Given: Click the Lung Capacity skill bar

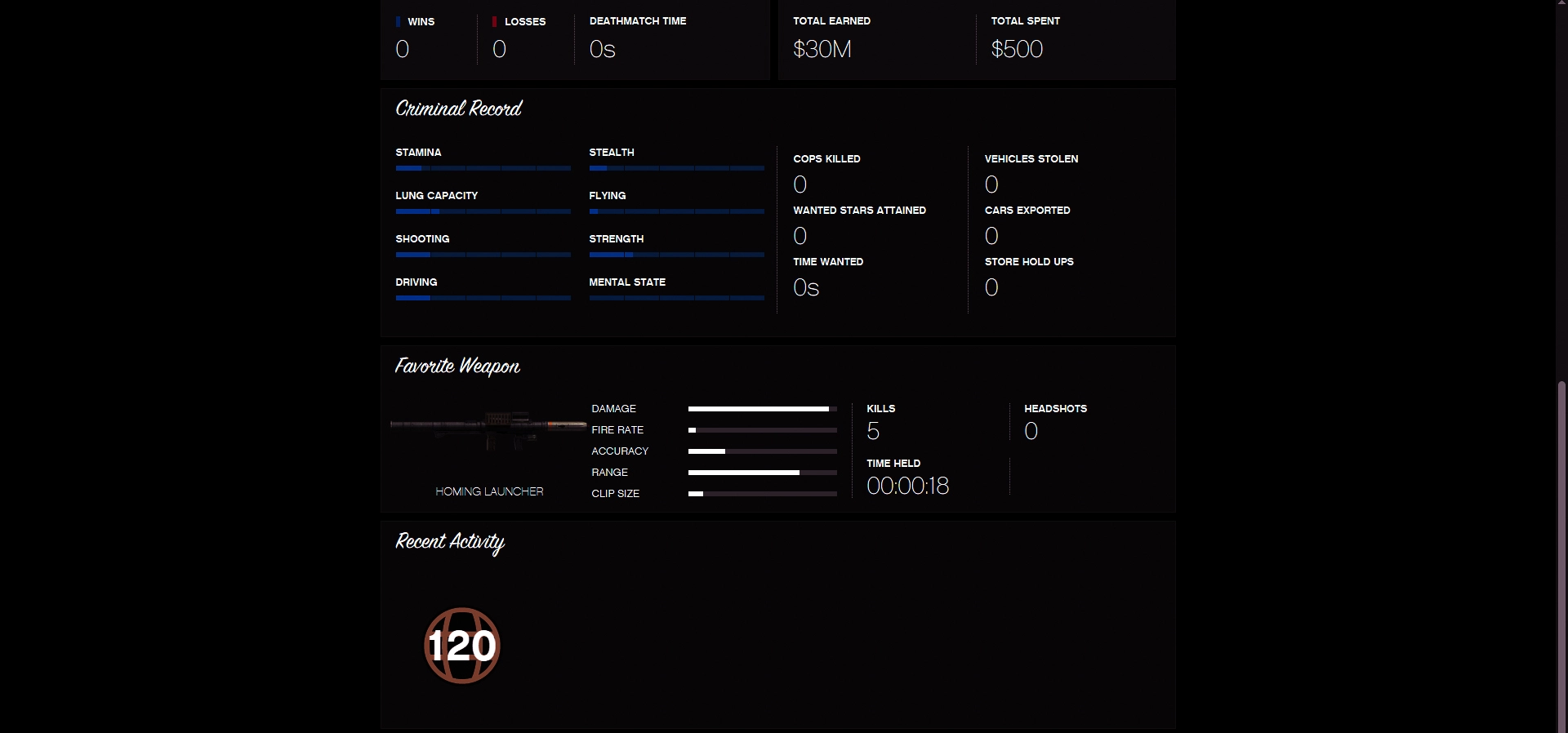Looking at the screenshot, I should (483, 211).
